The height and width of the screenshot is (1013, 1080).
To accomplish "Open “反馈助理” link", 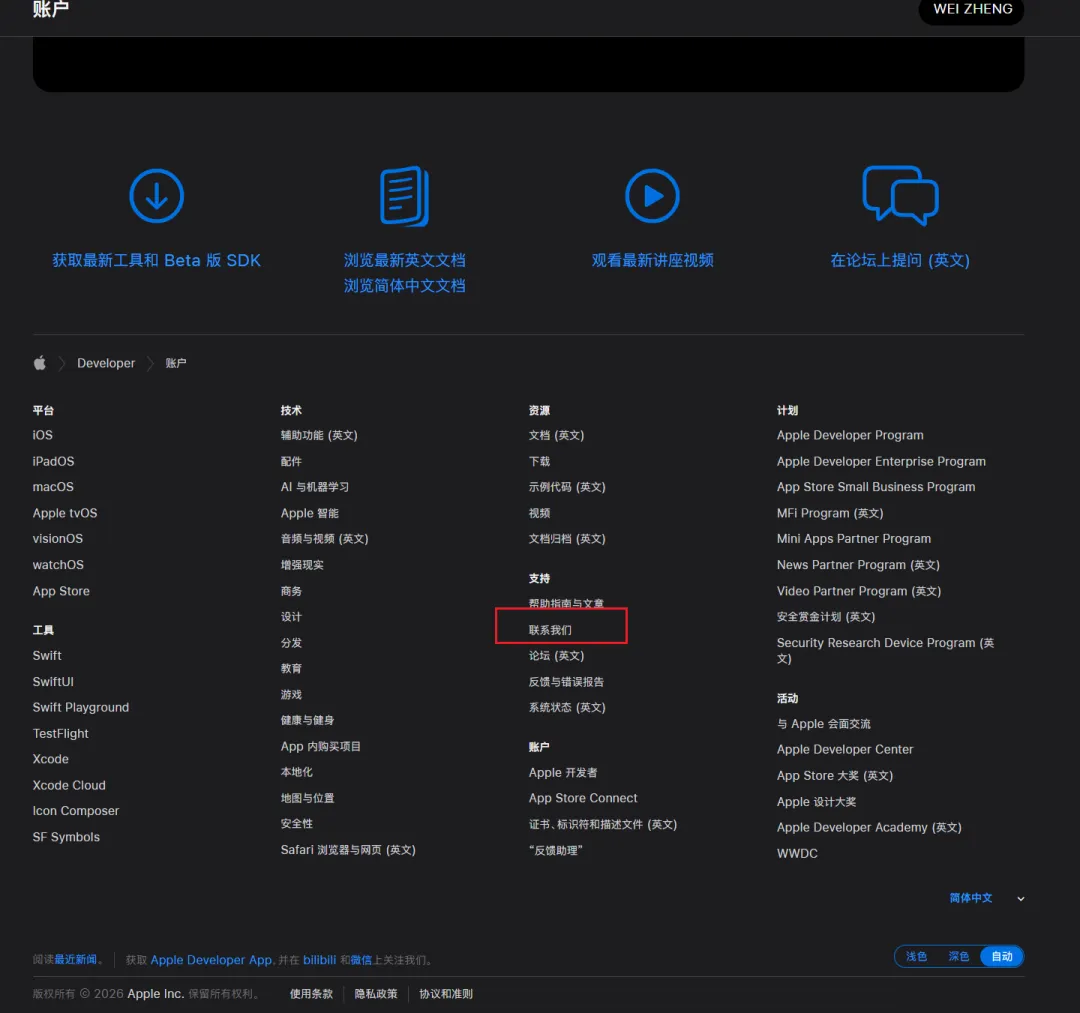I will pyautogui.click(x=555, y=850).
